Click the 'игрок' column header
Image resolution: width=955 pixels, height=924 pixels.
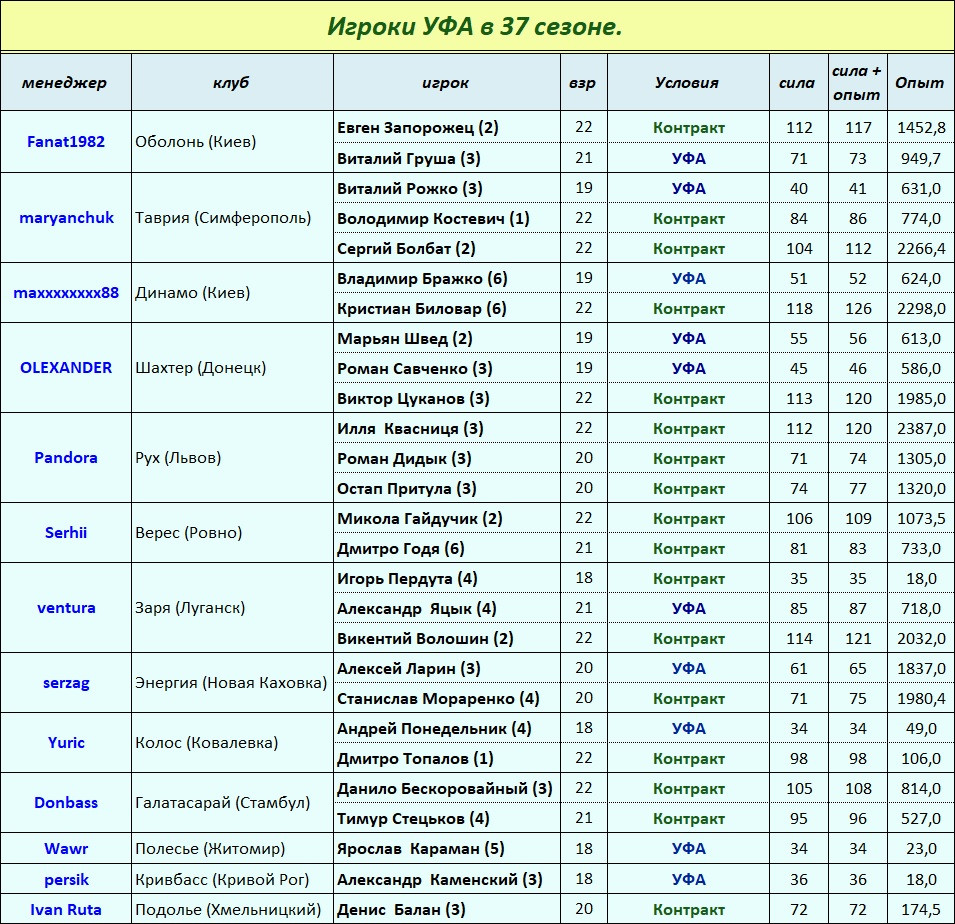click(x=446, y=83)
